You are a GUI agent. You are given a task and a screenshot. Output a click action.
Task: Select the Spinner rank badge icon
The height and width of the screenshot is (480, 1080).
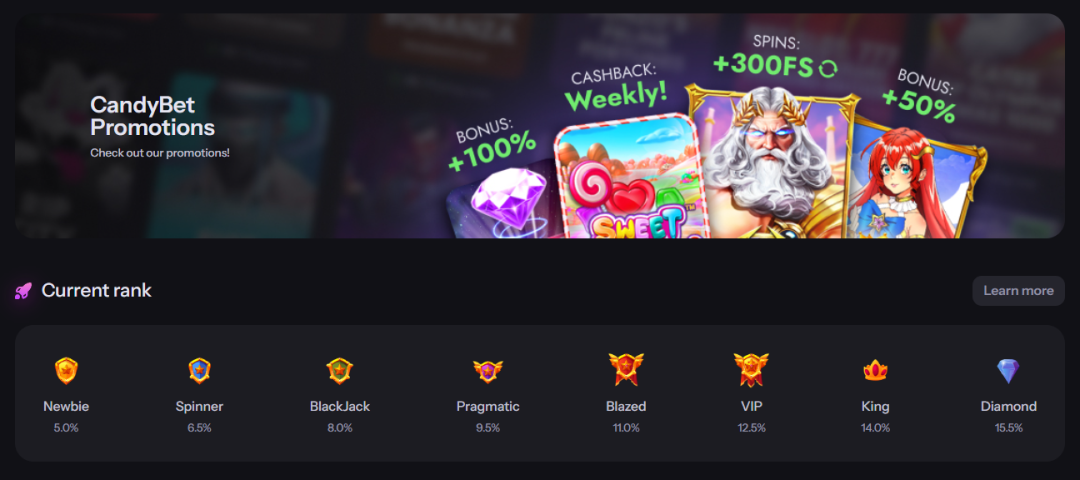tap(199, 371)
